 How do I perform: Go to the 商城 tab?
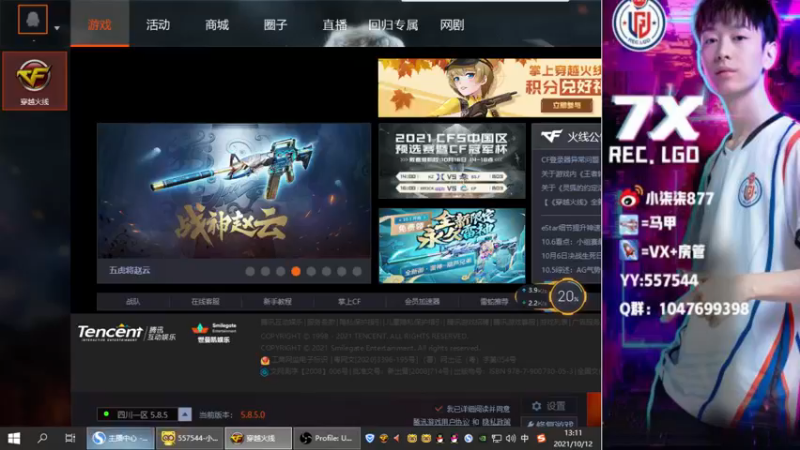tap(217, 24)
